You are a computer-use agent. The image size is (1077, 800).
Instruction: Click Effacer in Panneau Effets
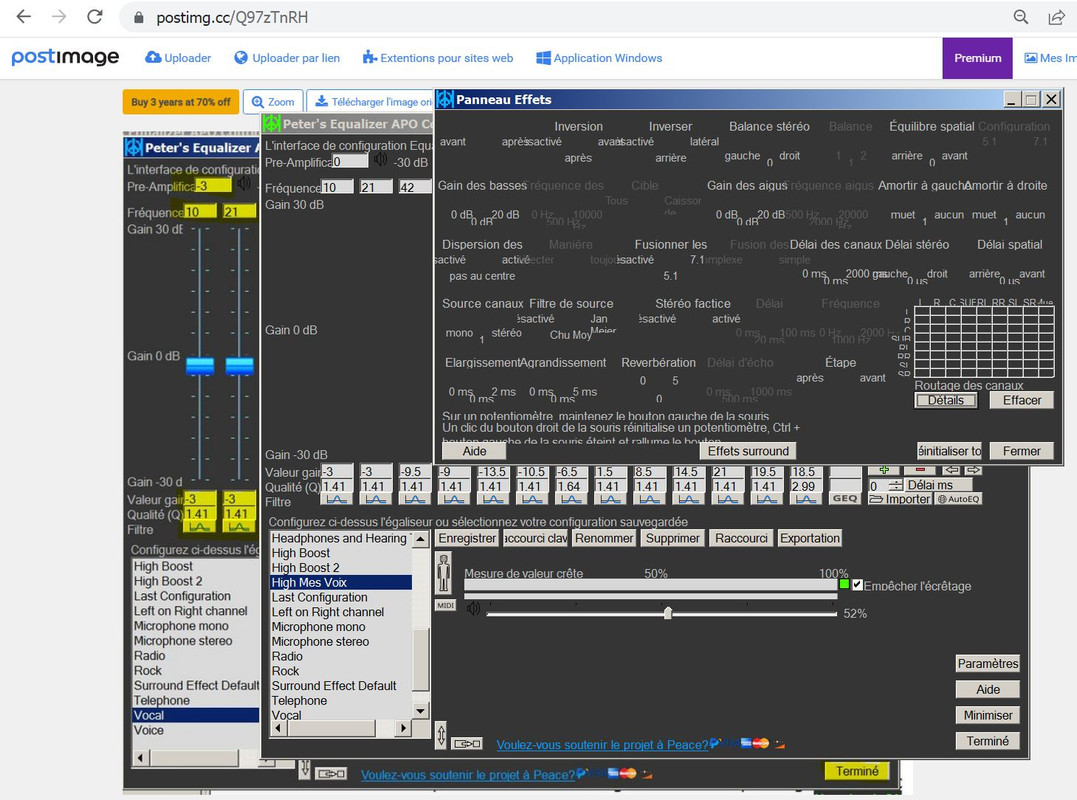coord(1021,400)
